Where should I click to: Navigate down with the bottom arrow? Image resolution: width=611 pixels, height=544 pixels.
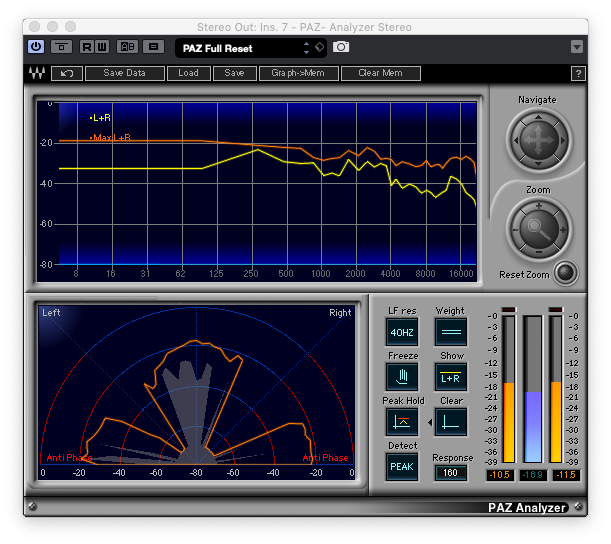(538, 164)
